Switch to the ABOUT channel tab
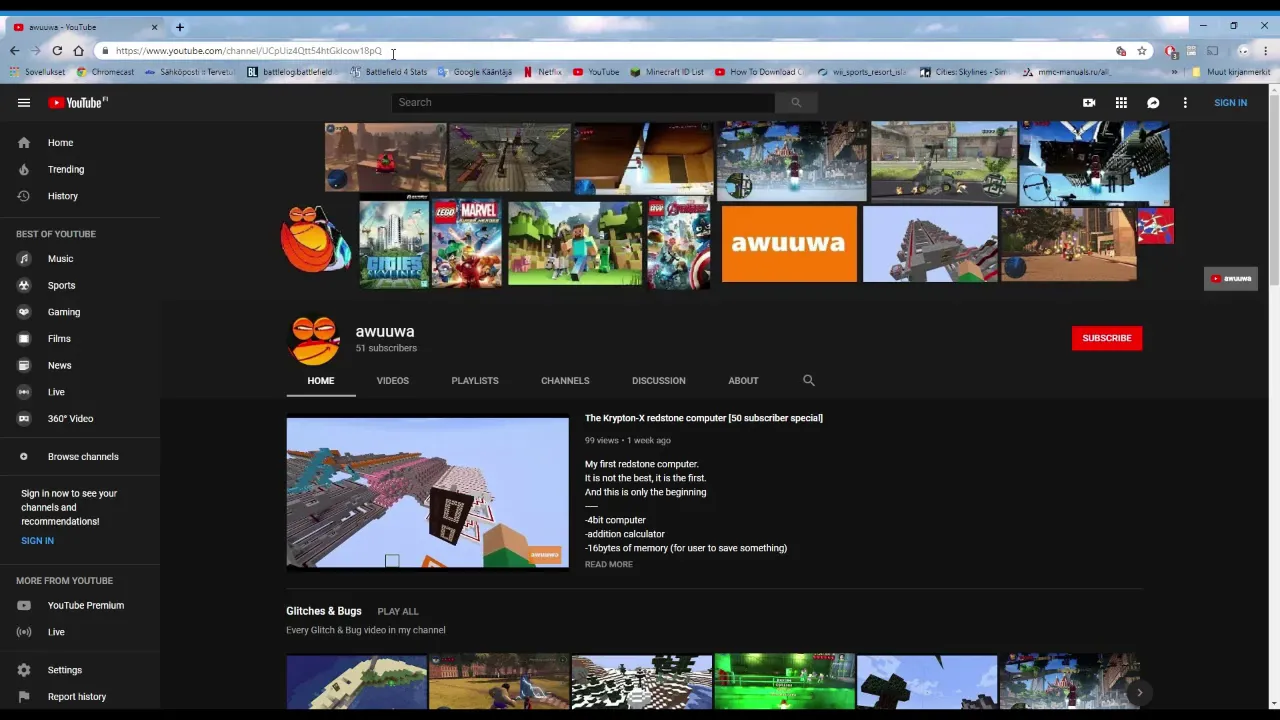The image size is (1280, 720). tap(743, 380)
